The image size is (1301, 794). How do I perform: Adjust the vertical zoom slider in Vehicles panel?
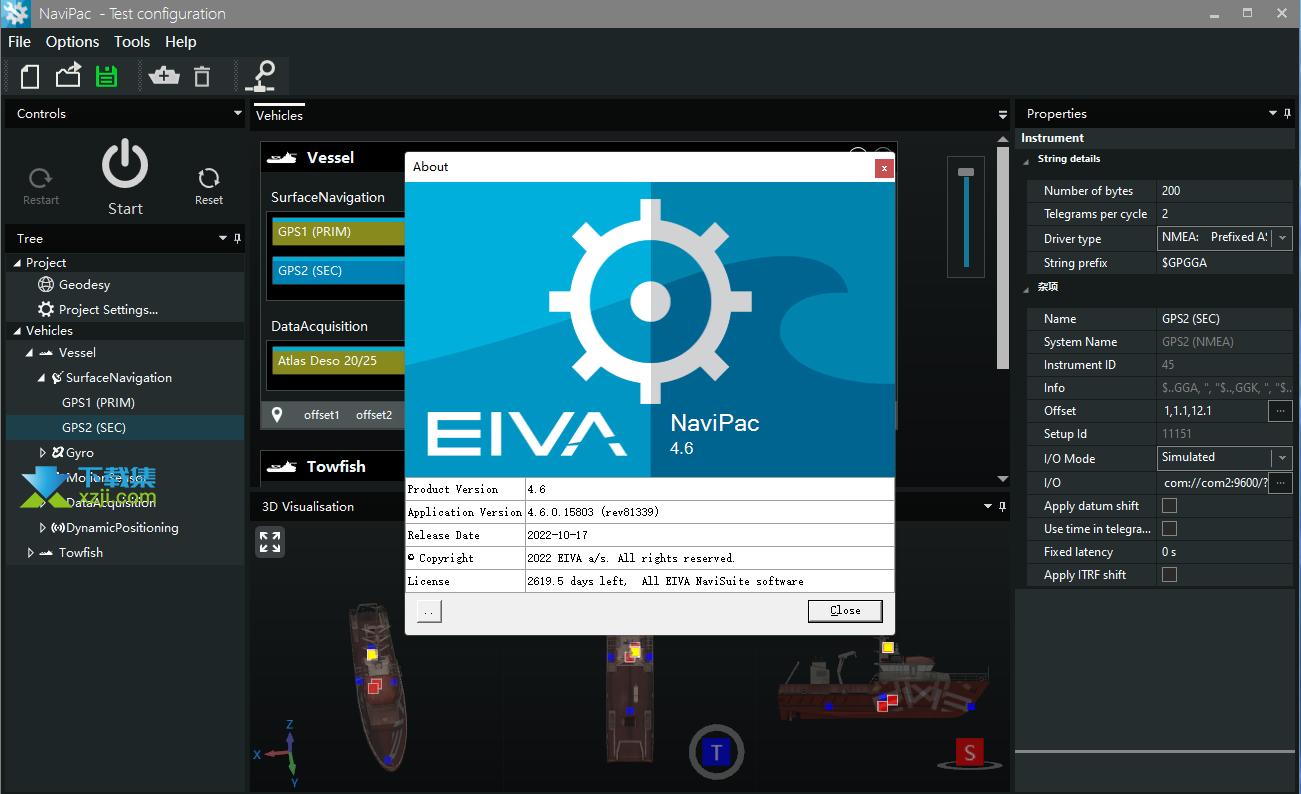(965, 173)
